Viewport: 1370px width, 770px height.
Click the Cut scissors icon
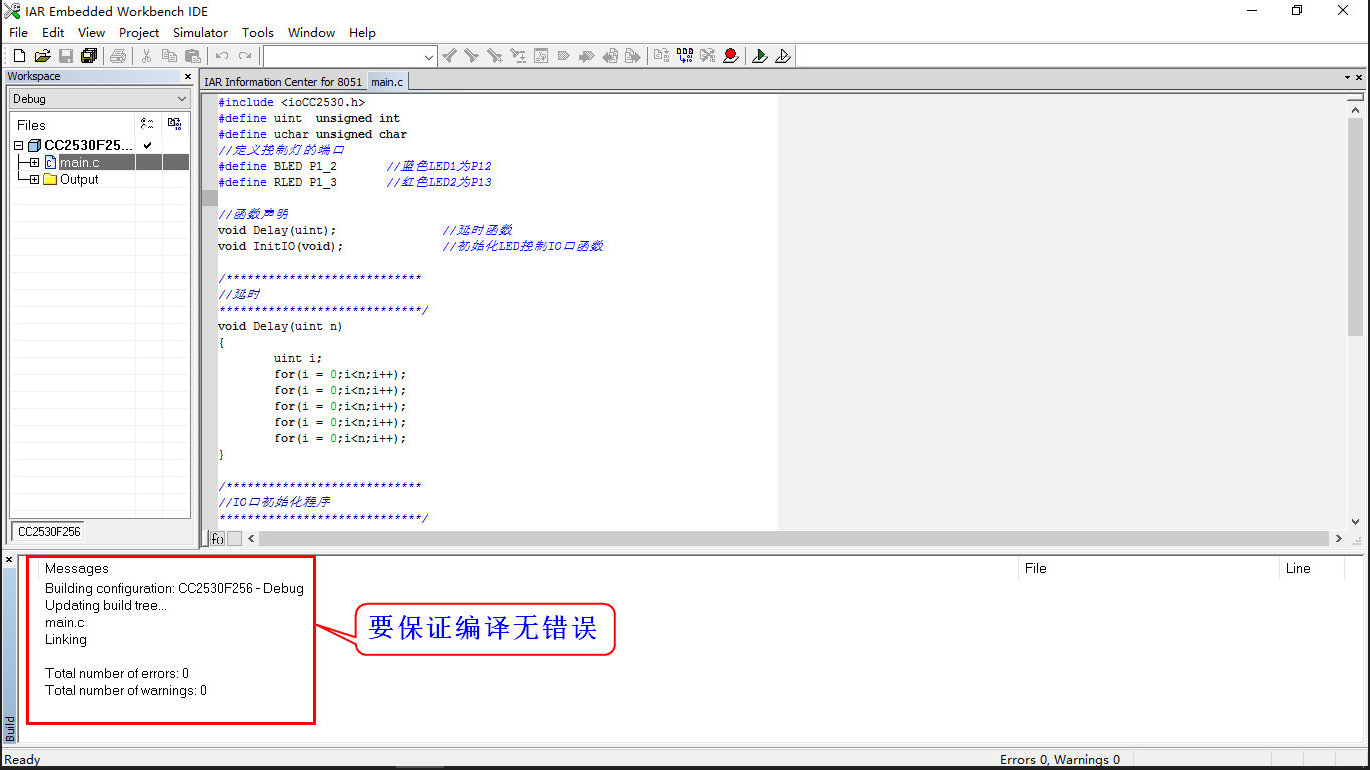click(146, 56)
